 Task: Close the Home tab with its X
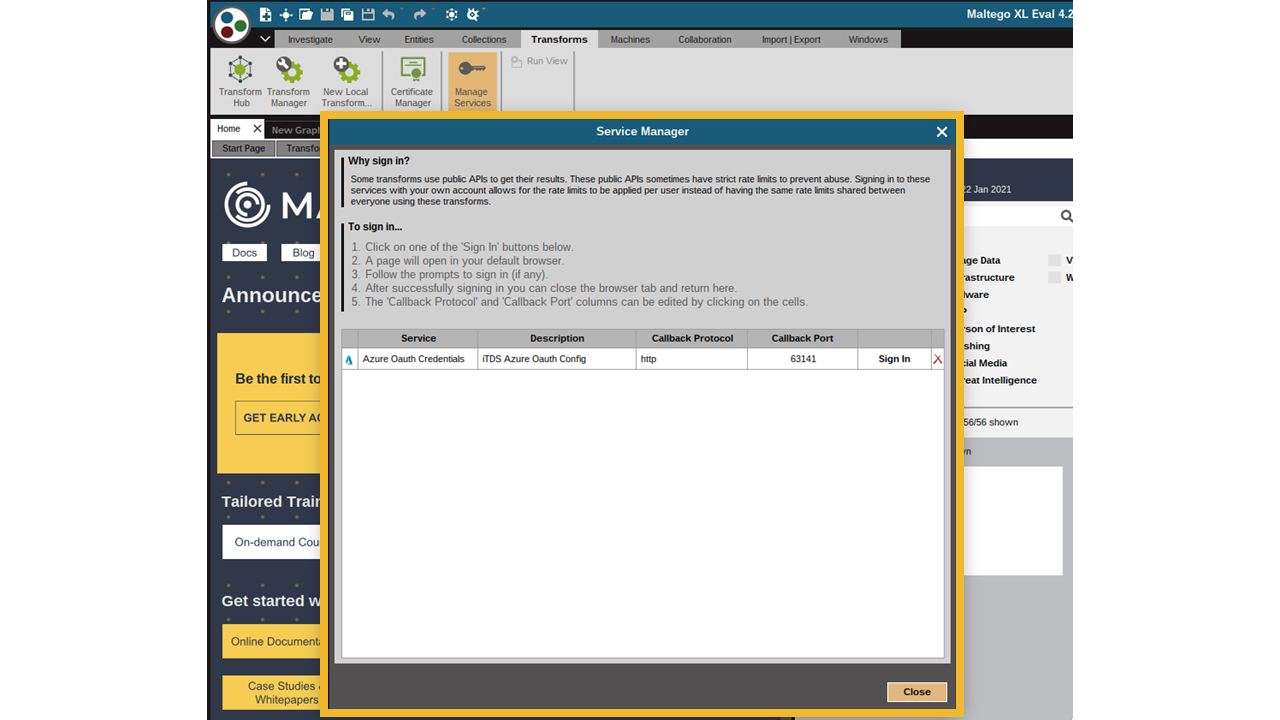257,129
